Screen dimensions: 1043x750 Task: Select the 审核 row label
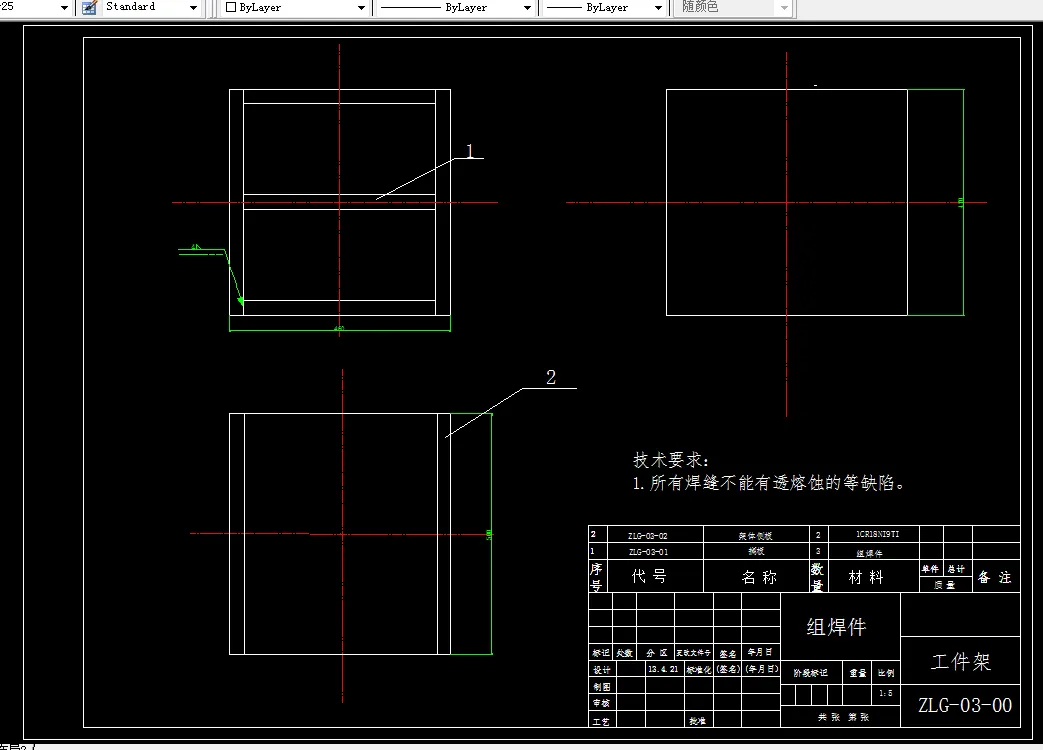click(x=601, y=703)
